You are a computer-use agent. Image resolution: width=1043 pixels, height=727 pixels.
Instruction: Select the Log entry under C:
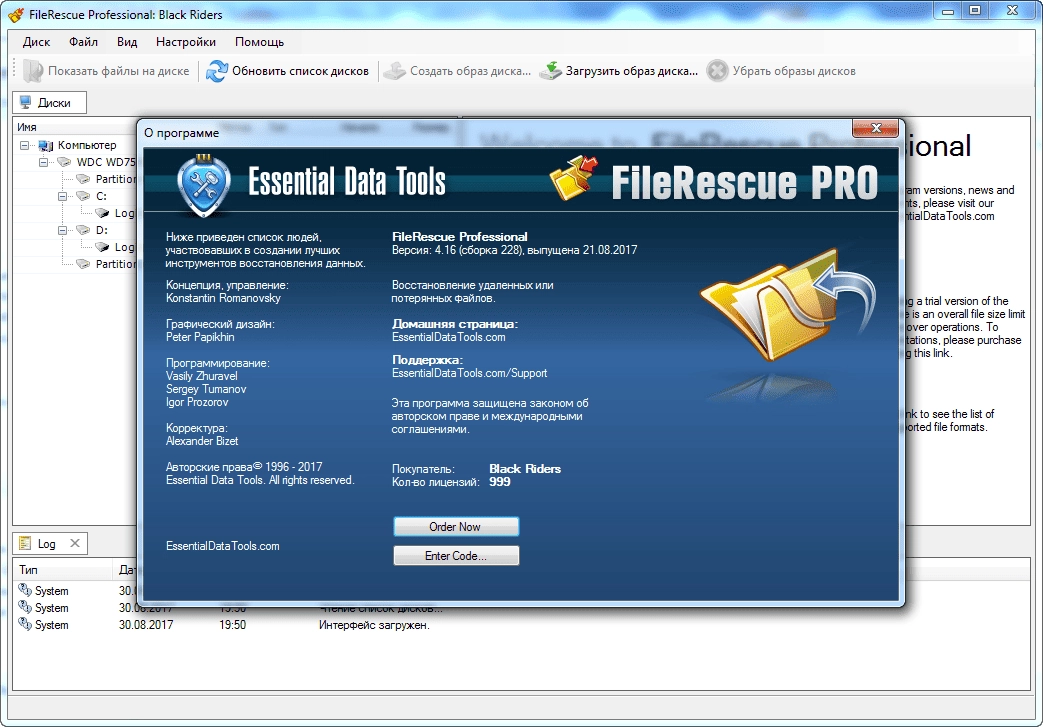(124, 213)
